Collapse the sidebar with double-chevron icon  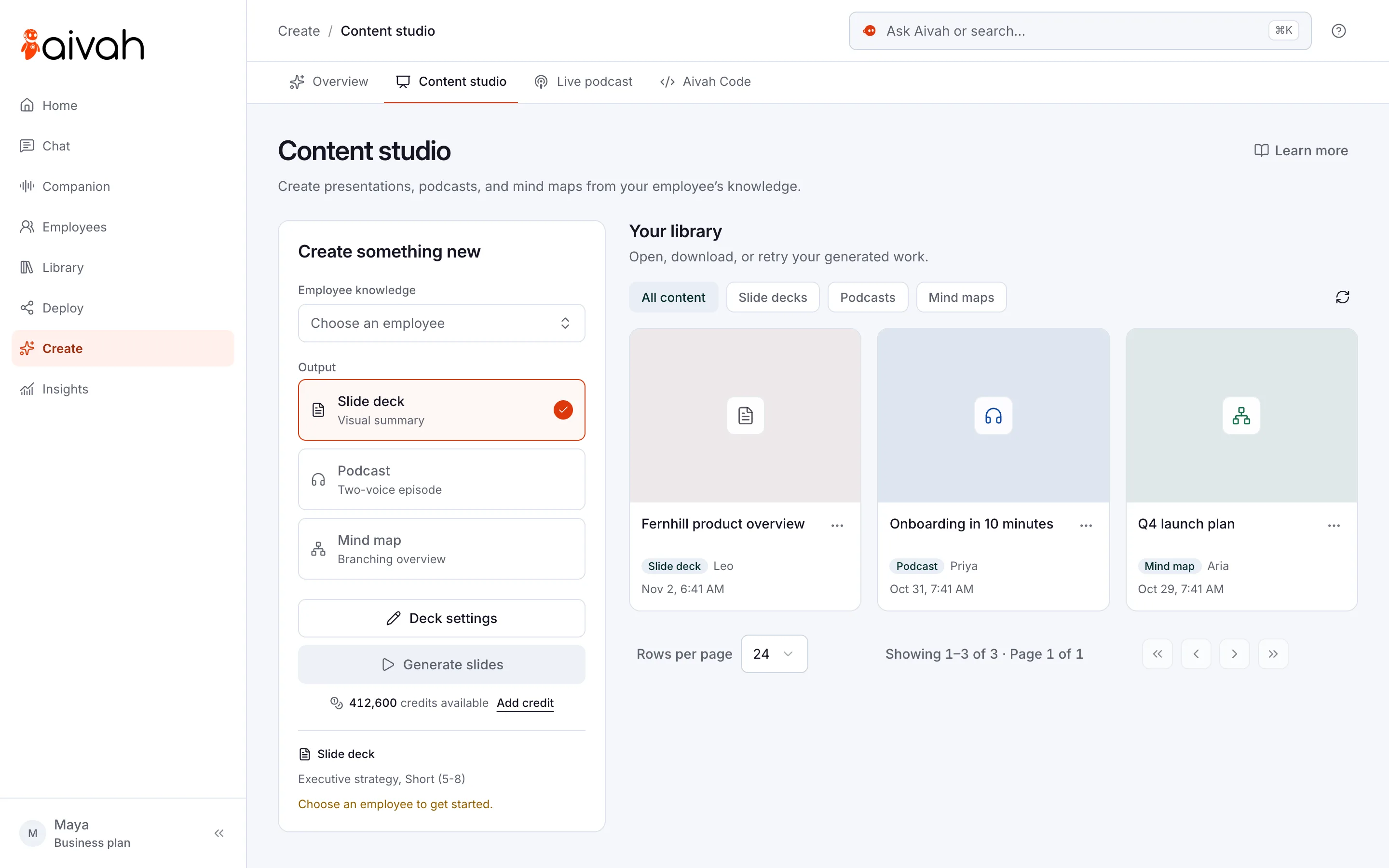pos(218,833)
